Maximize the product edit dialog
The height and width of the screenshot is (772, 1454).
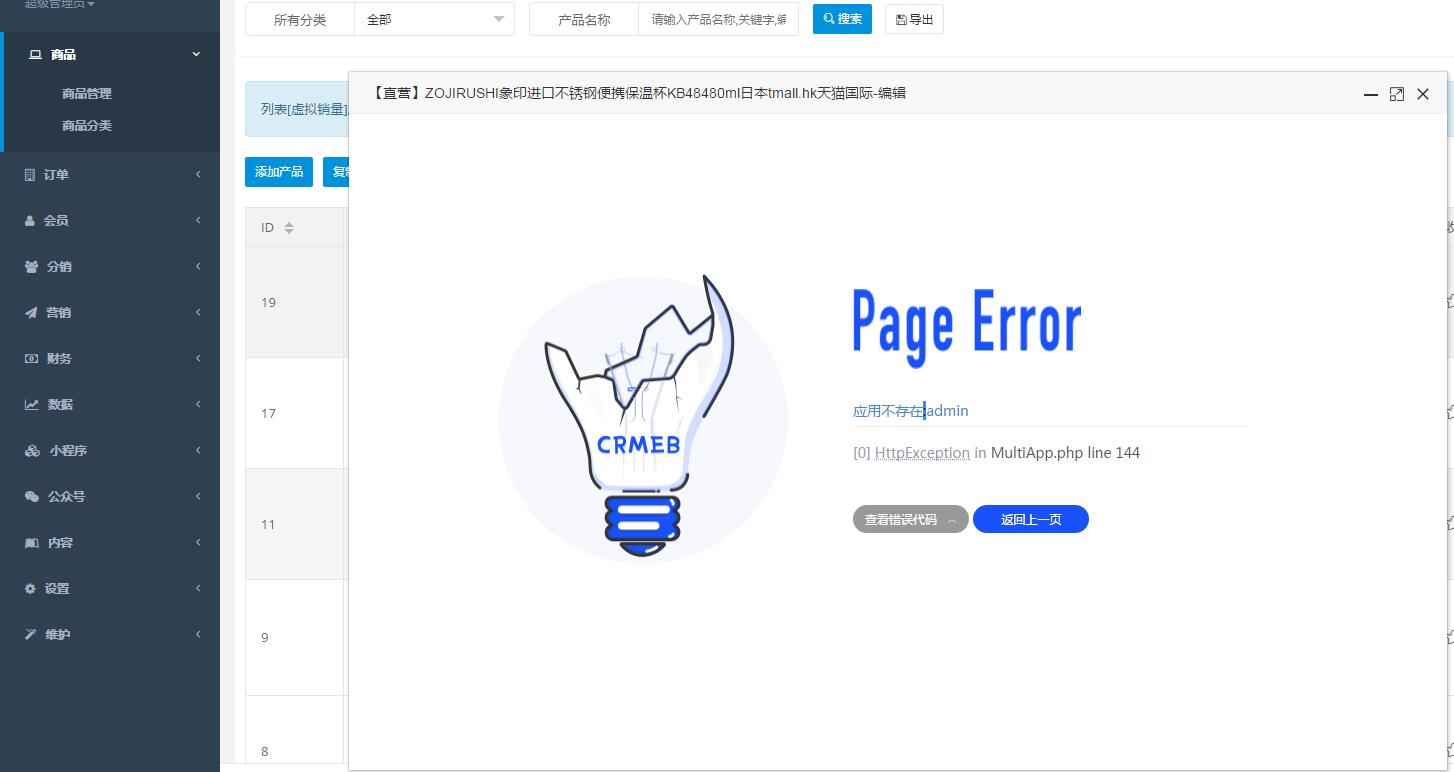click(1397, 94)
